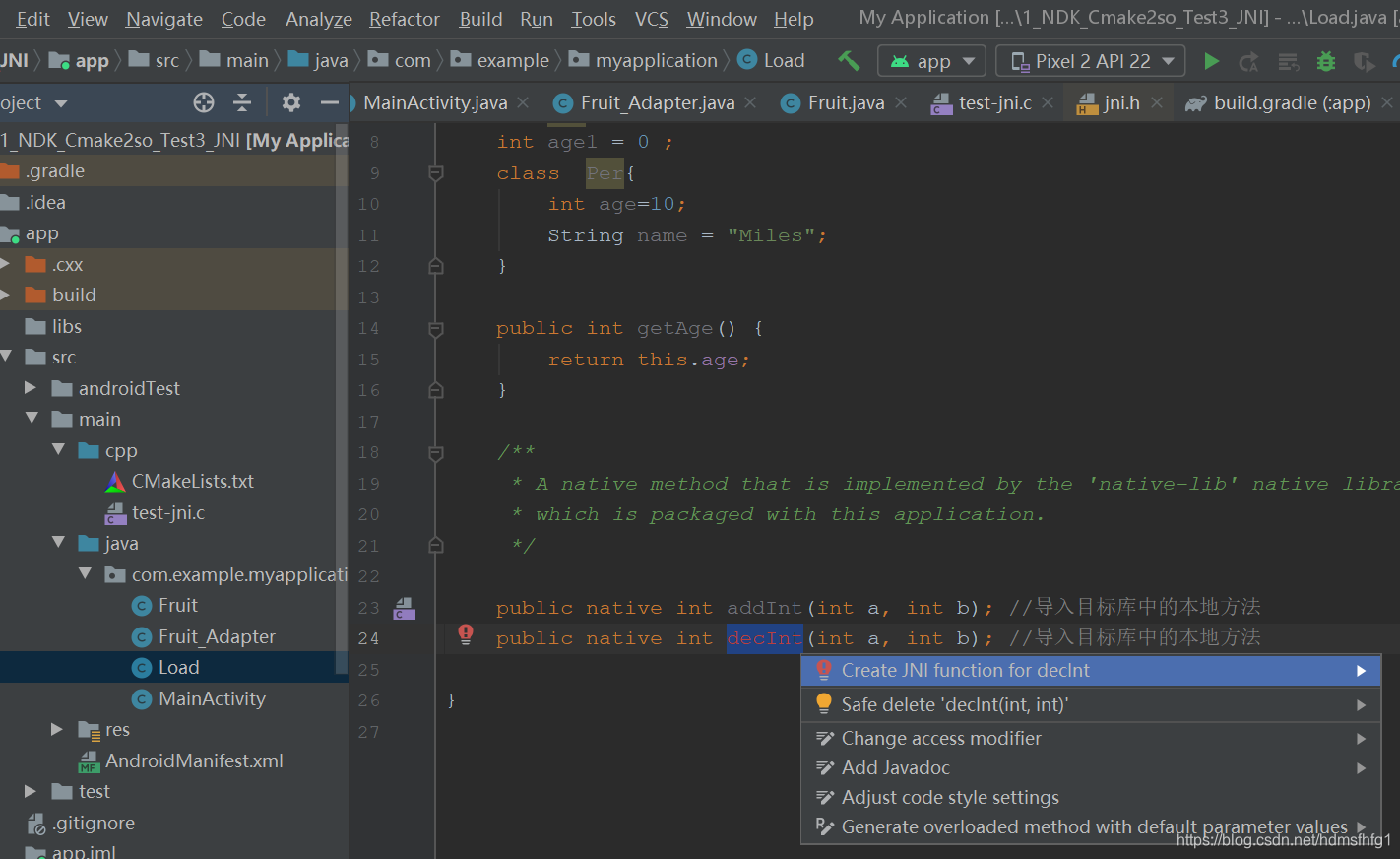Viewport: 1400px width, 859px height.
Task: Click the JNI gutter icon on line 23
Action: click(x=404, y=608)
